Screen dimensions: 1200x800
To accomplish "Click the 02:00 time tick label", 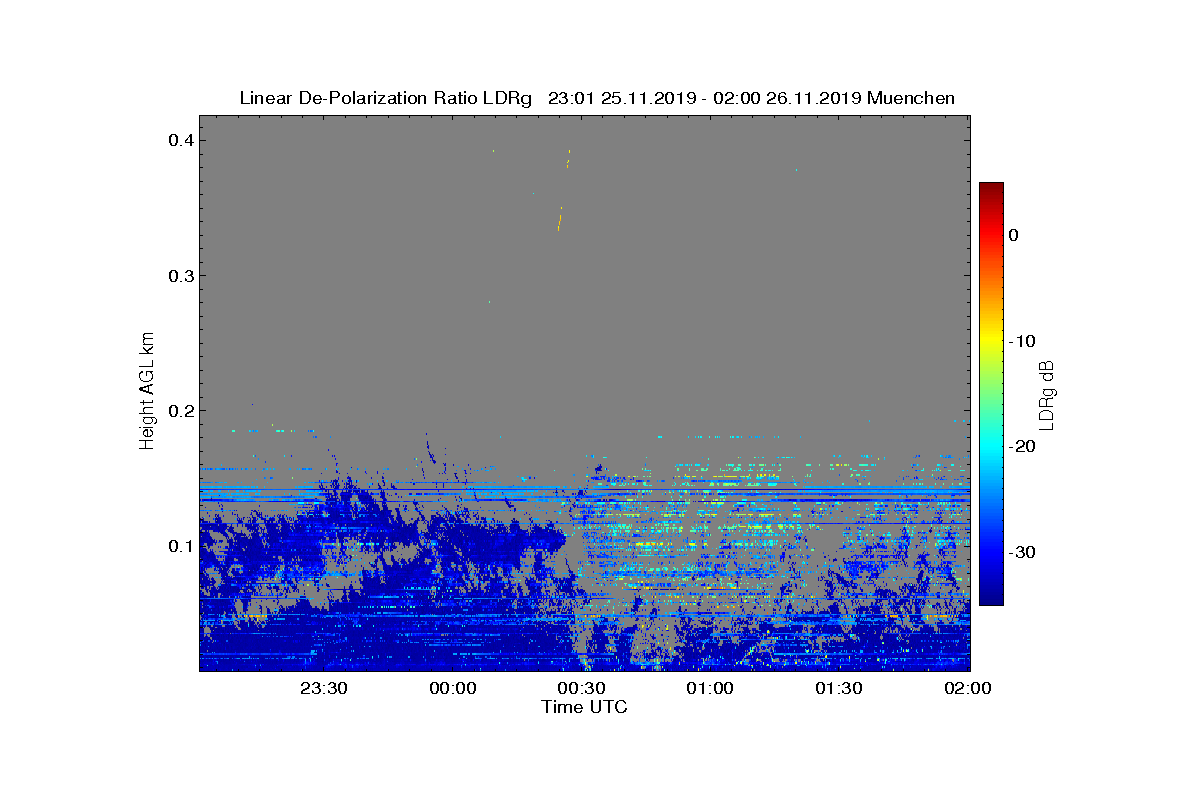I will coord(968,689).
